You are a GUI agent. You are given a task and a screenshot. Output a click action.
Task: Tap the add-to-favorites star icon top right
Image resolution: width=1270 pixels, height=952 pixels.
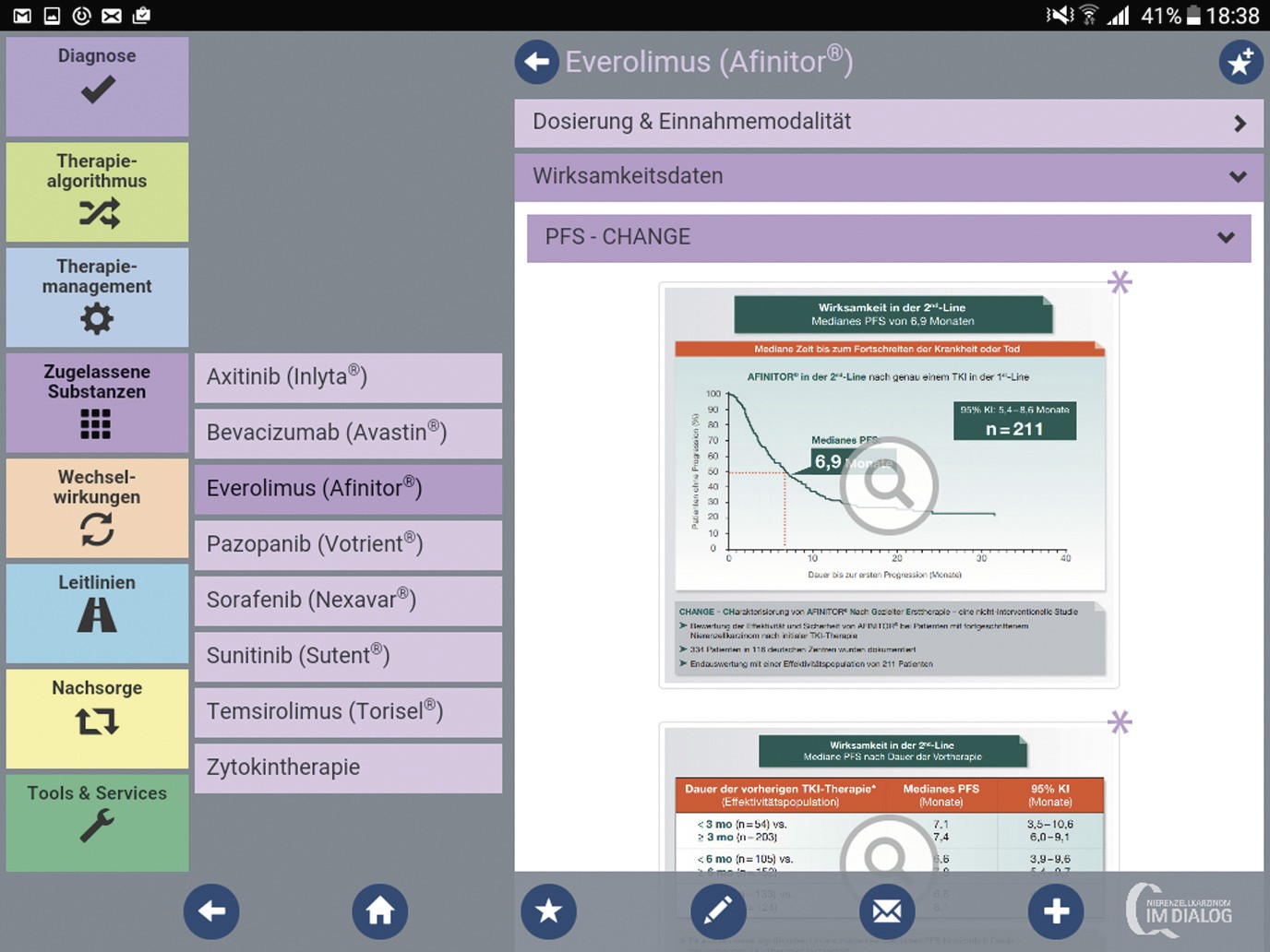pos(1240,62)
